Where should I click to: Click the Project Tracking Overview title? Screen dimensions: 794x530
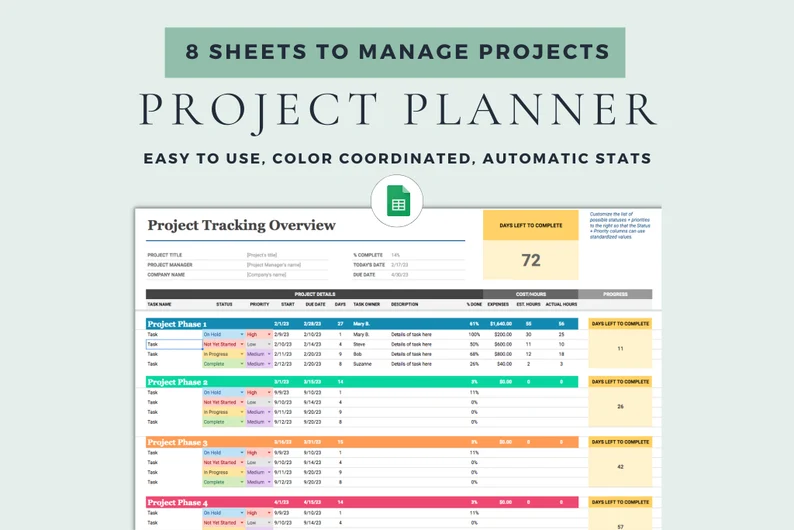pyautogui.click(x=242, y=225)
